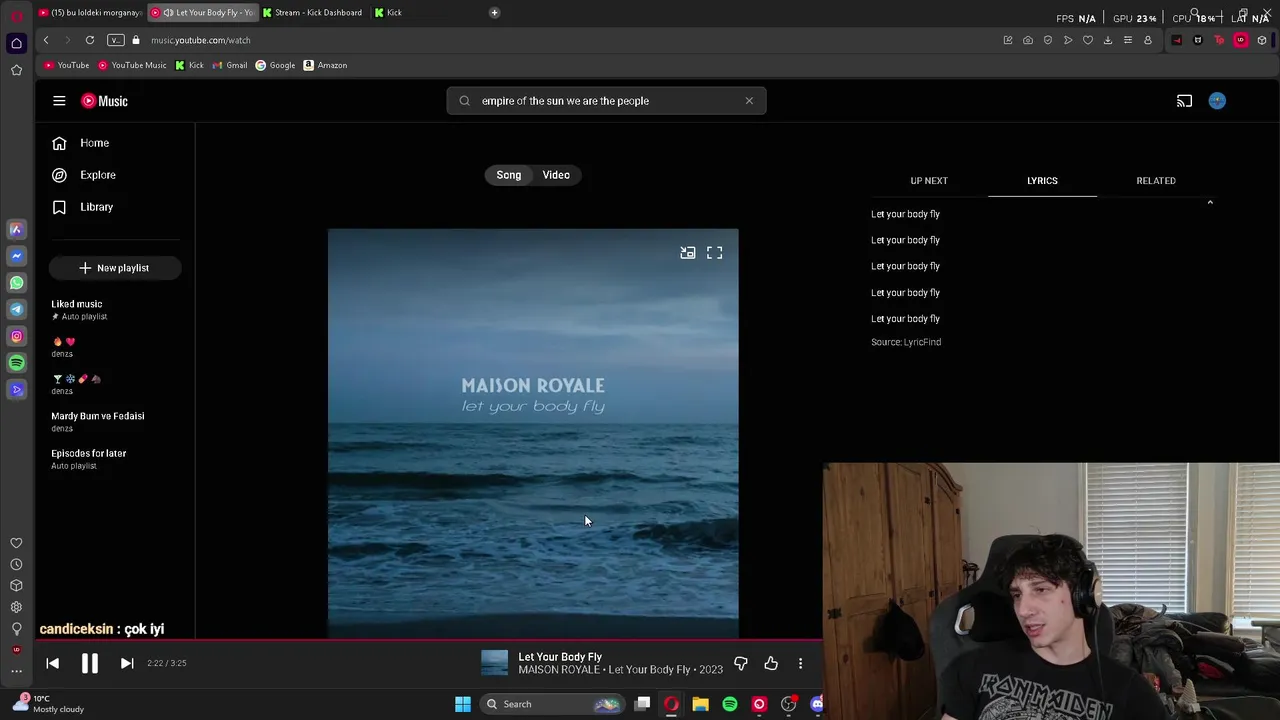1280x720 pixels.
Task: Switch to the Stream - Kick Dashboard tab
Action: (x=313, y=13)
